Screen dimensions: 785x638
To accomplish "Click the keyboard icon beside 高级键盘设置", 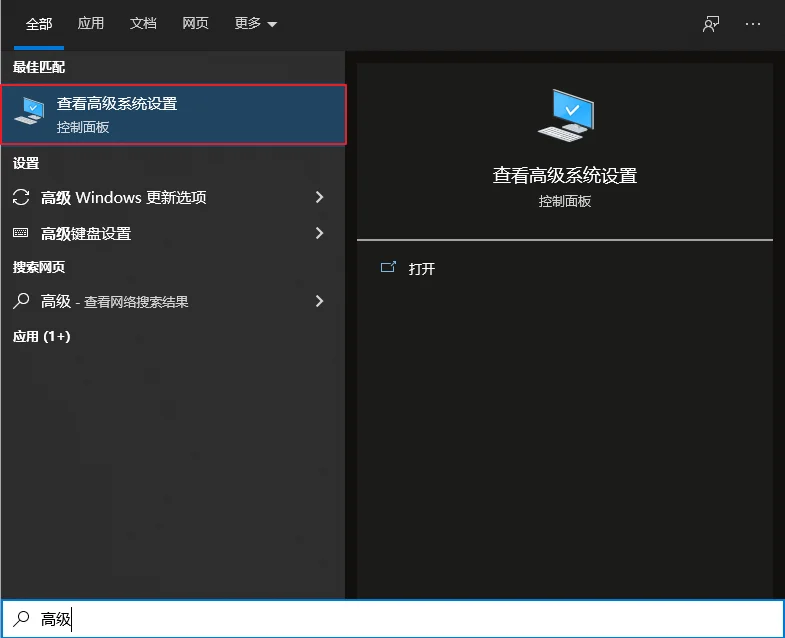I will tap(21, 232).
